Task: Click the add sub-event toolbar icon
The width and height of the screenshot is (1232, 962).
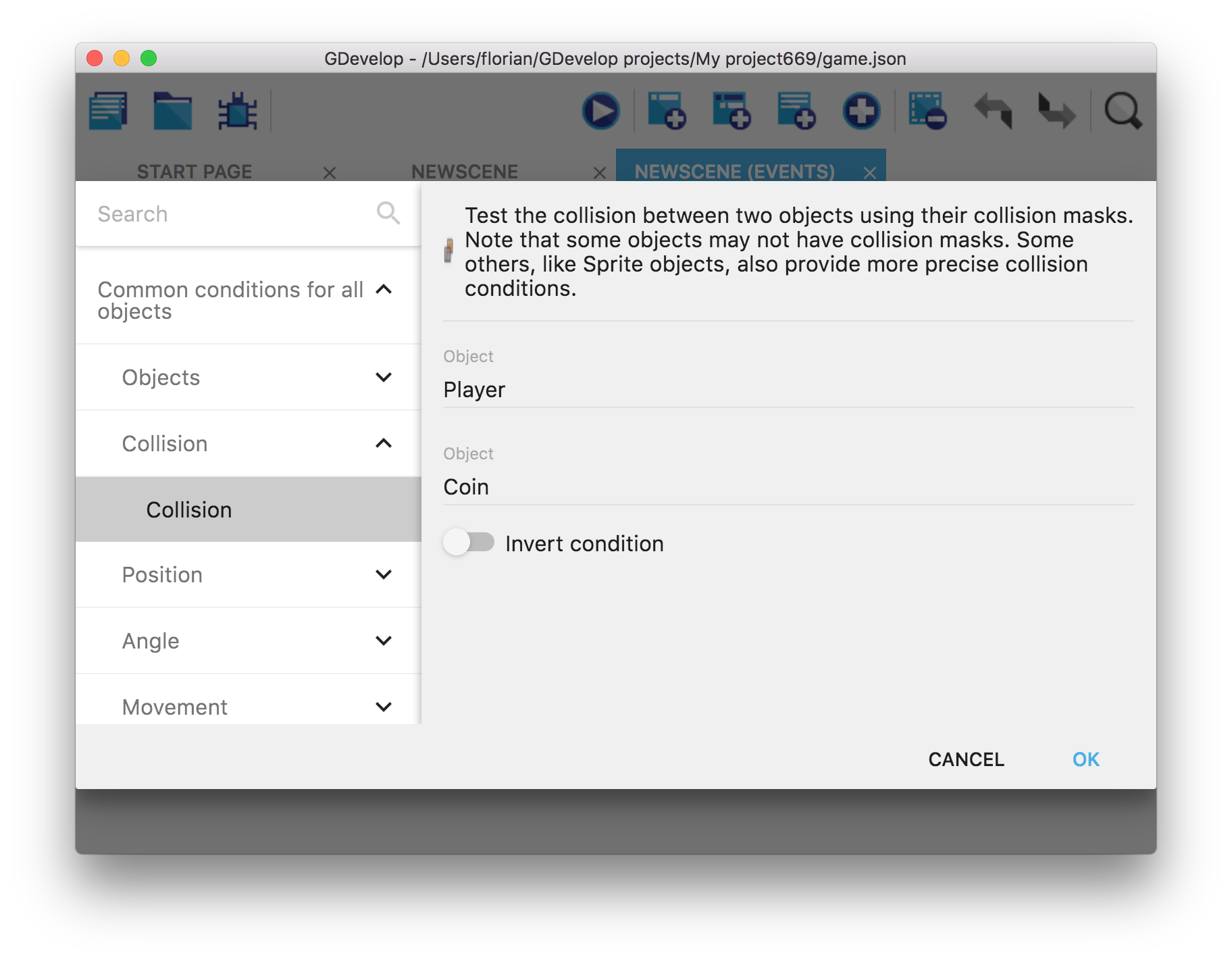Action: pyautogui.click(x=731, y=111)
